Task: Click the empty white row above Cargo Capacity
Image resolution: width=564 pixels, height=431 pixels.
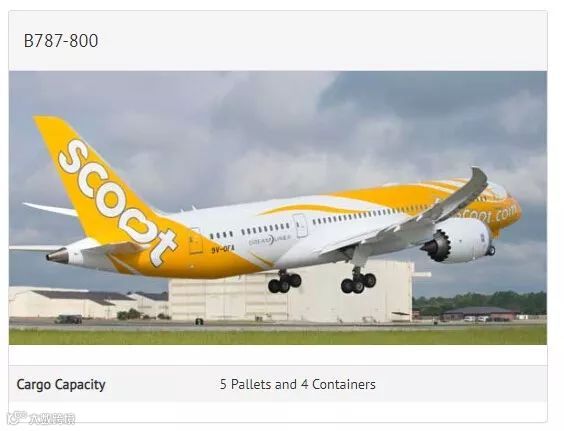Action: 278,355
